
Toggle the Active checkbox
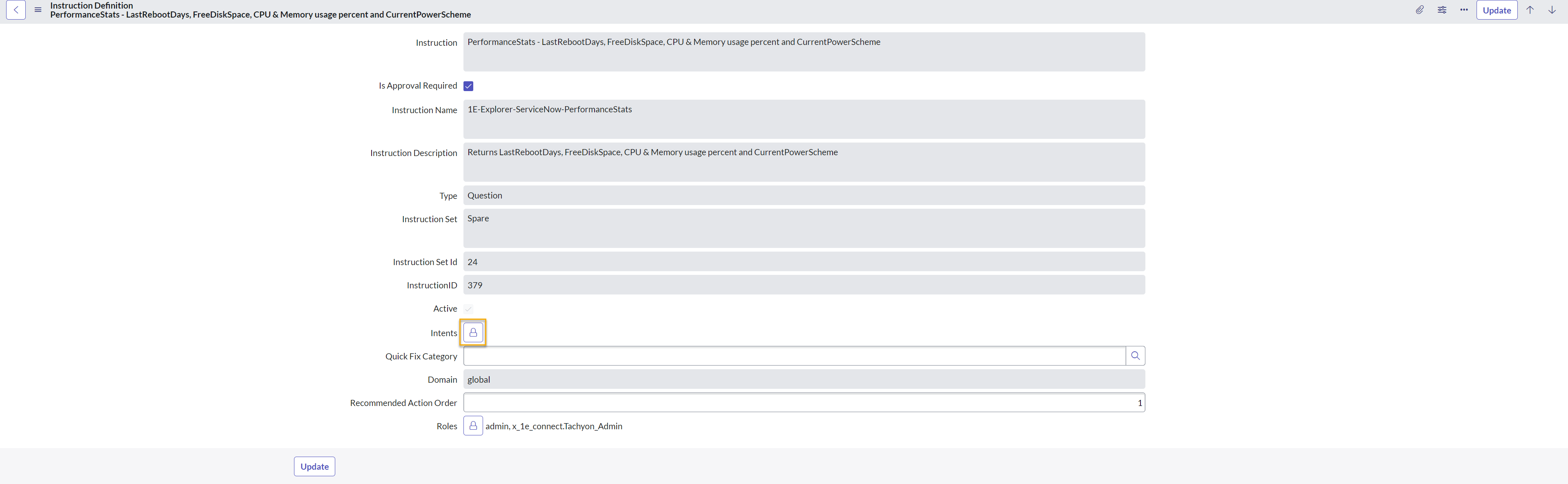point(468,309)
